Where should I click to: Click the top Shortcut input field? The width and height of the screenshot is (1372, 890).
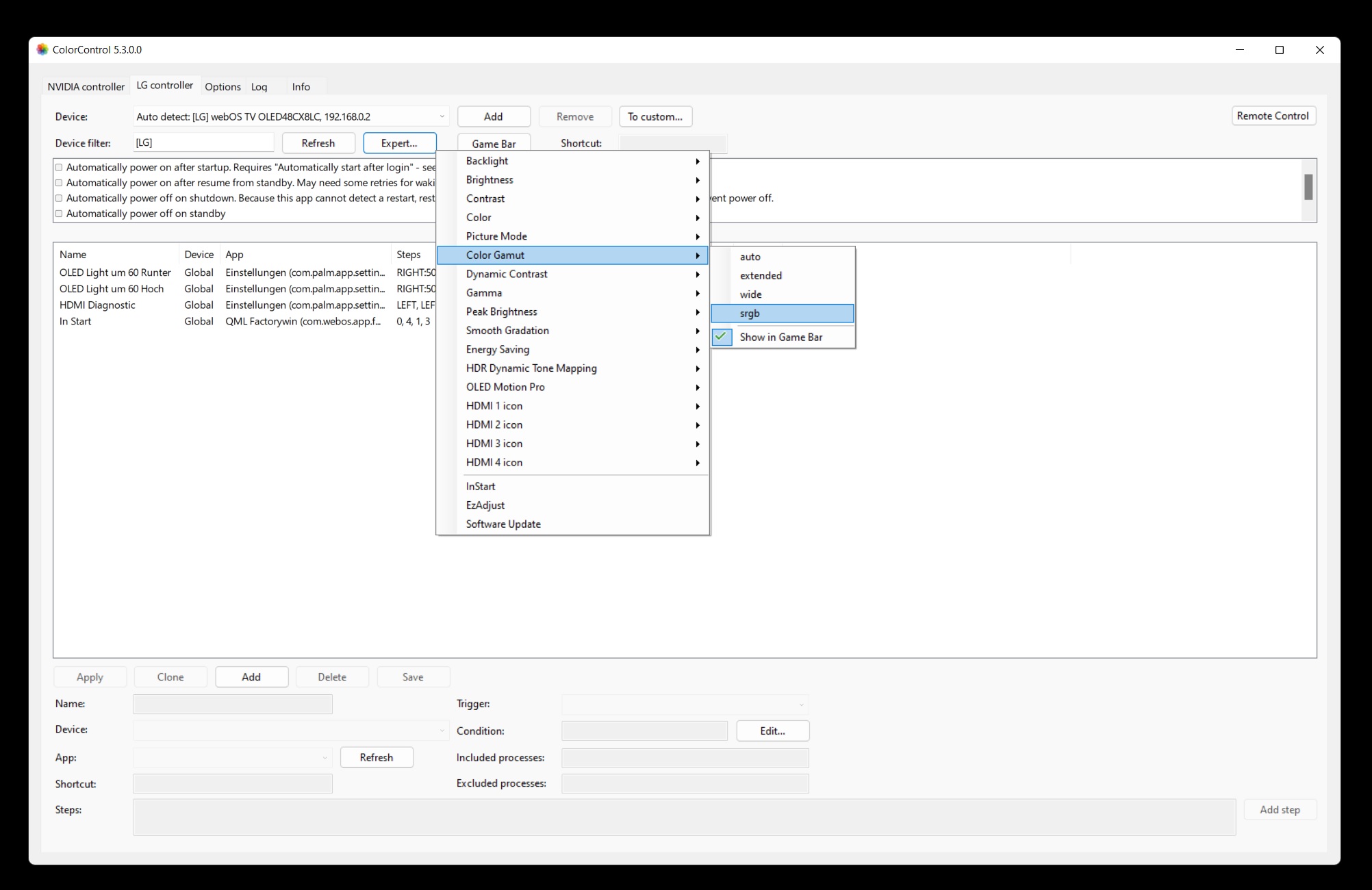pos(673,143)
